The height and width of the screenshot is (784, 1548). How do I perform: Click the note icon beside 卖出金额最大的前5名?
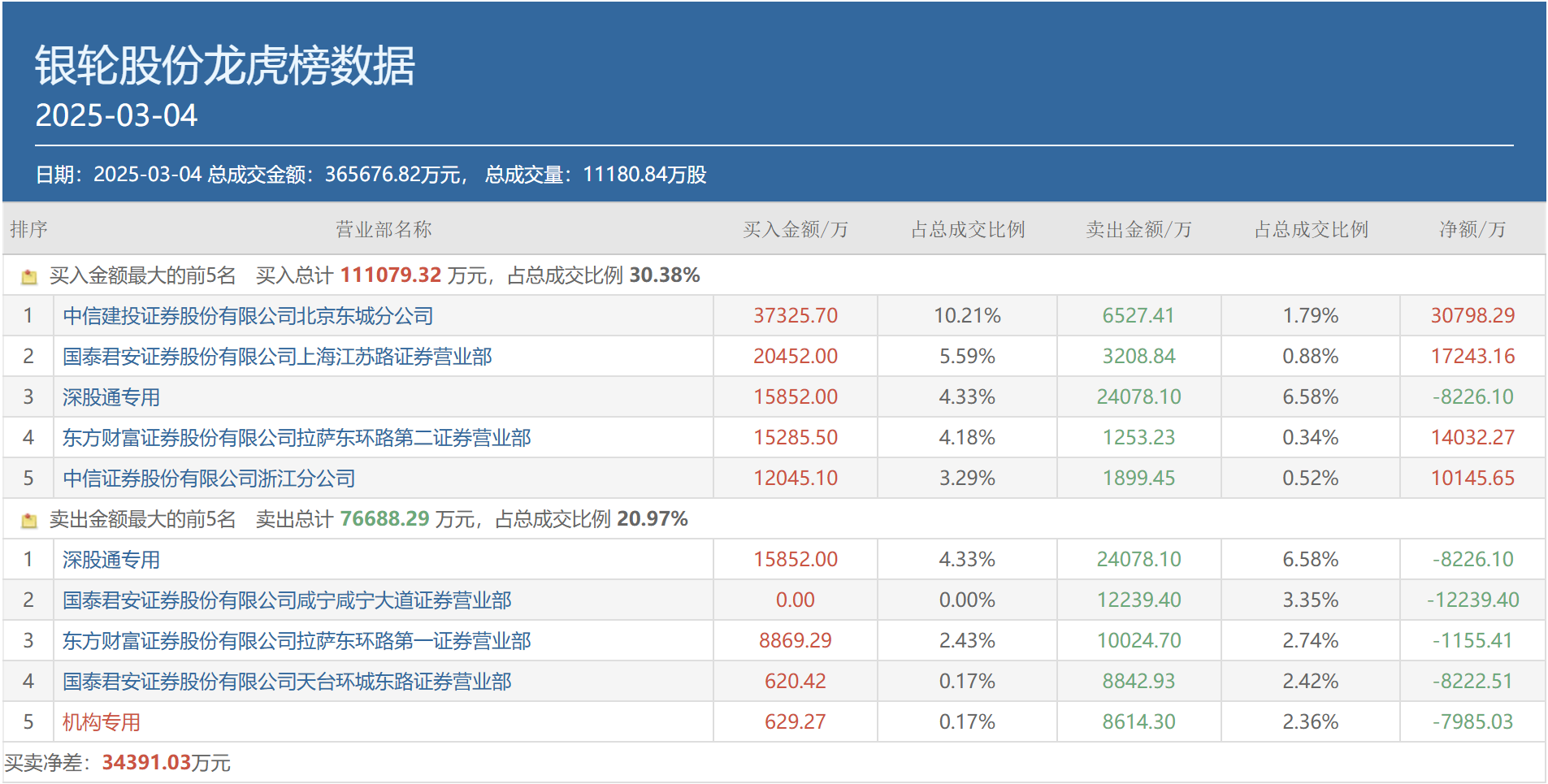(x=30, y=518)
